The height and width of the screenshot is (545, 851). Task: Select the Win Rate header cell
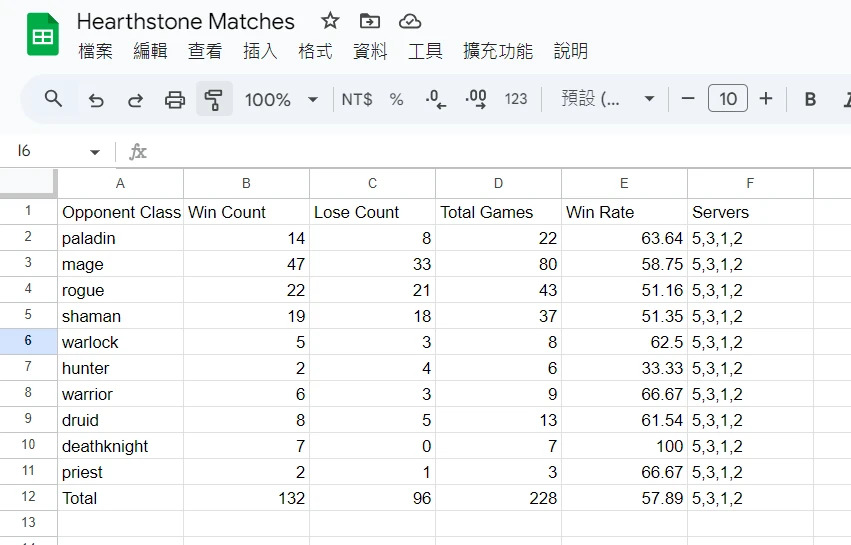coord(624,212)
